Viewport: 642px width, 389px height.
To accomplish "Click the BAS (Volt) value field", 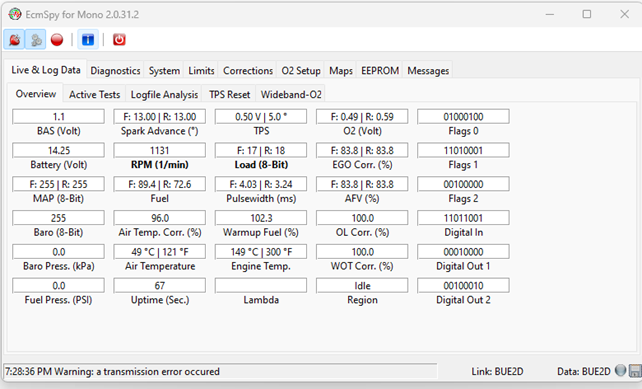I will click(x=59, y=117).
